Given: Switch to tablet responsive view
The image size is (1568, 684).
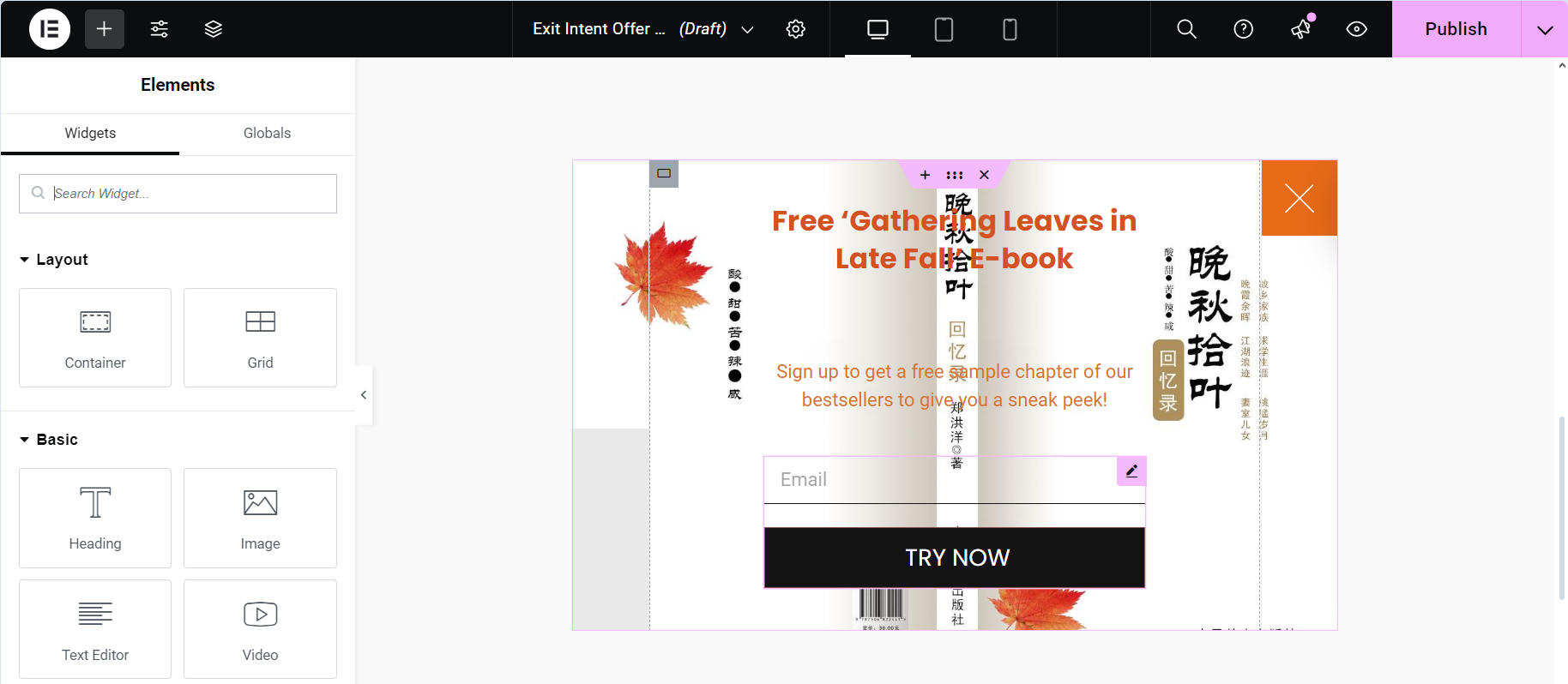Looking at the screenshot, I should click(x=944, y=29).
